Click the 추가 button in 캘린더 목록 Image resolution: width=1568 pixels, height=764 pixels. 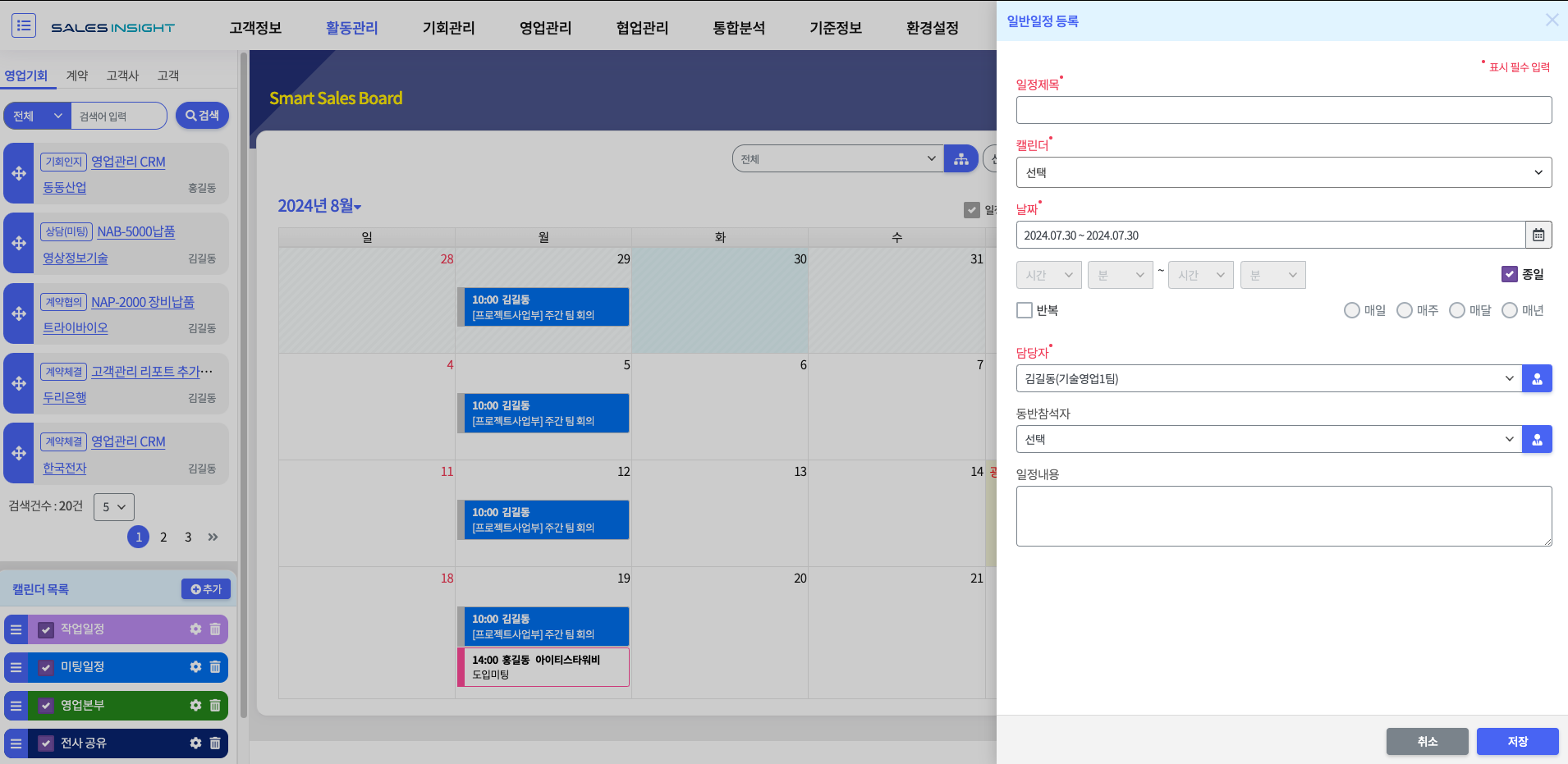206,589
